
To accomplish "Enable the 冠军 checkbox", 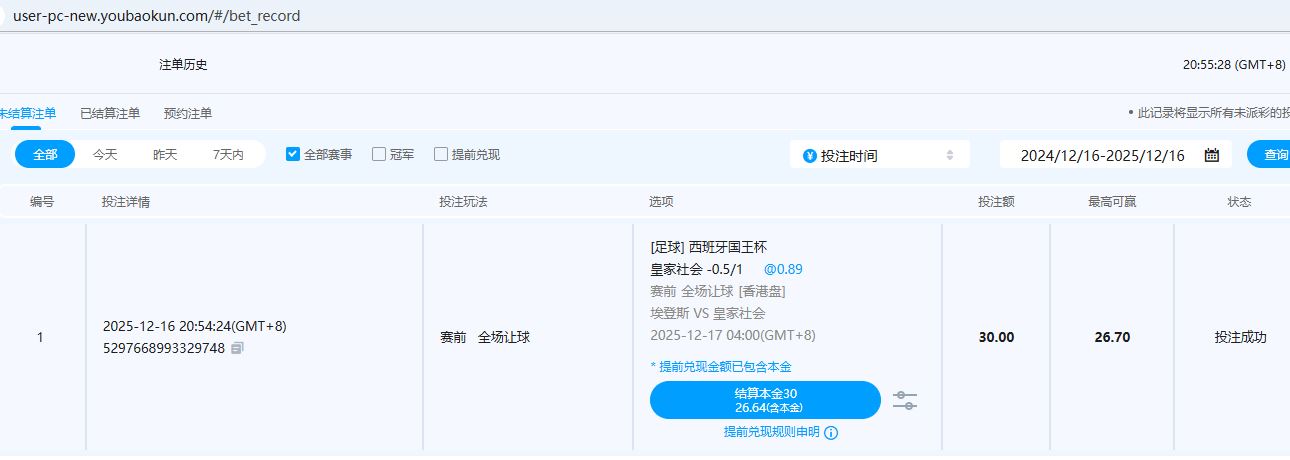I will pos(379,154).
